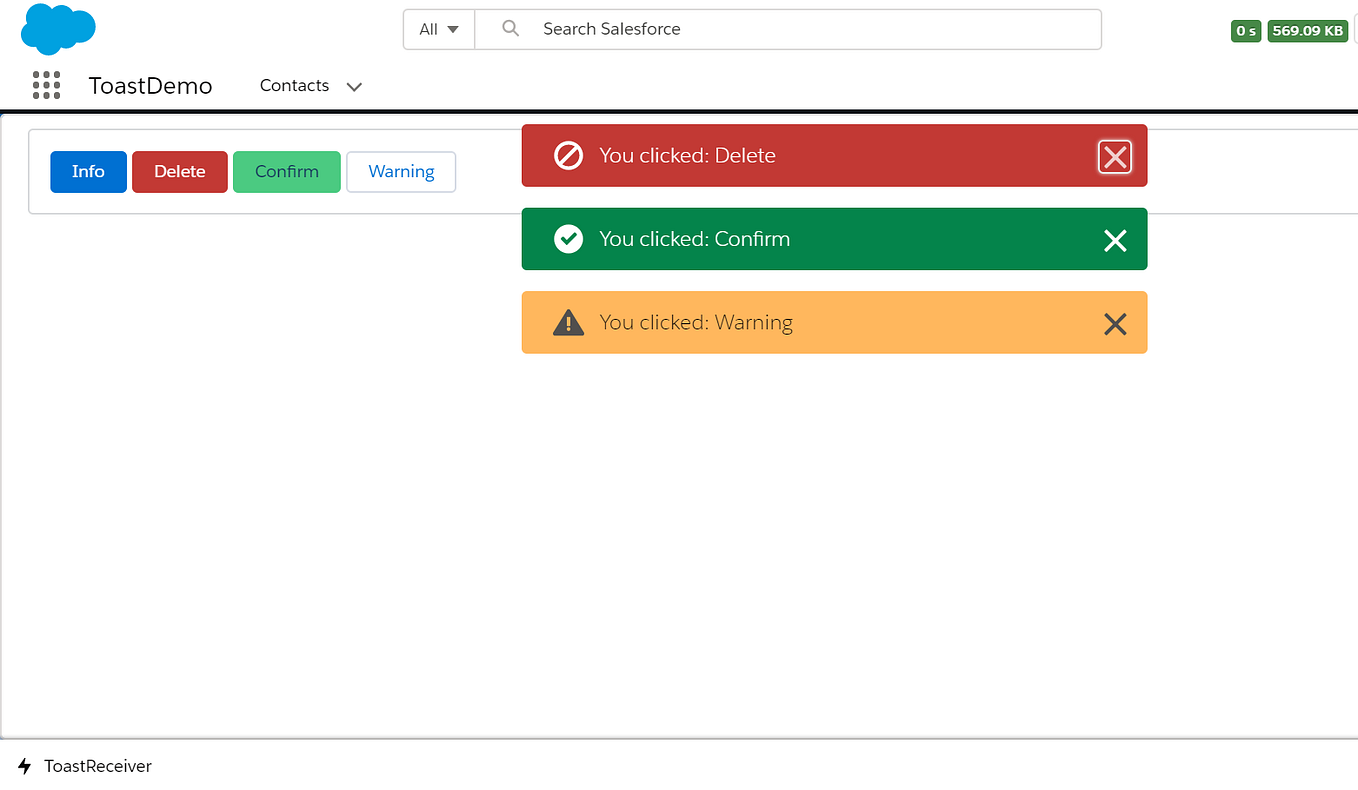Viewport: 1358px width, 790px height.
Task: Click the 0 s green badge
Action: coord(1246,31)
